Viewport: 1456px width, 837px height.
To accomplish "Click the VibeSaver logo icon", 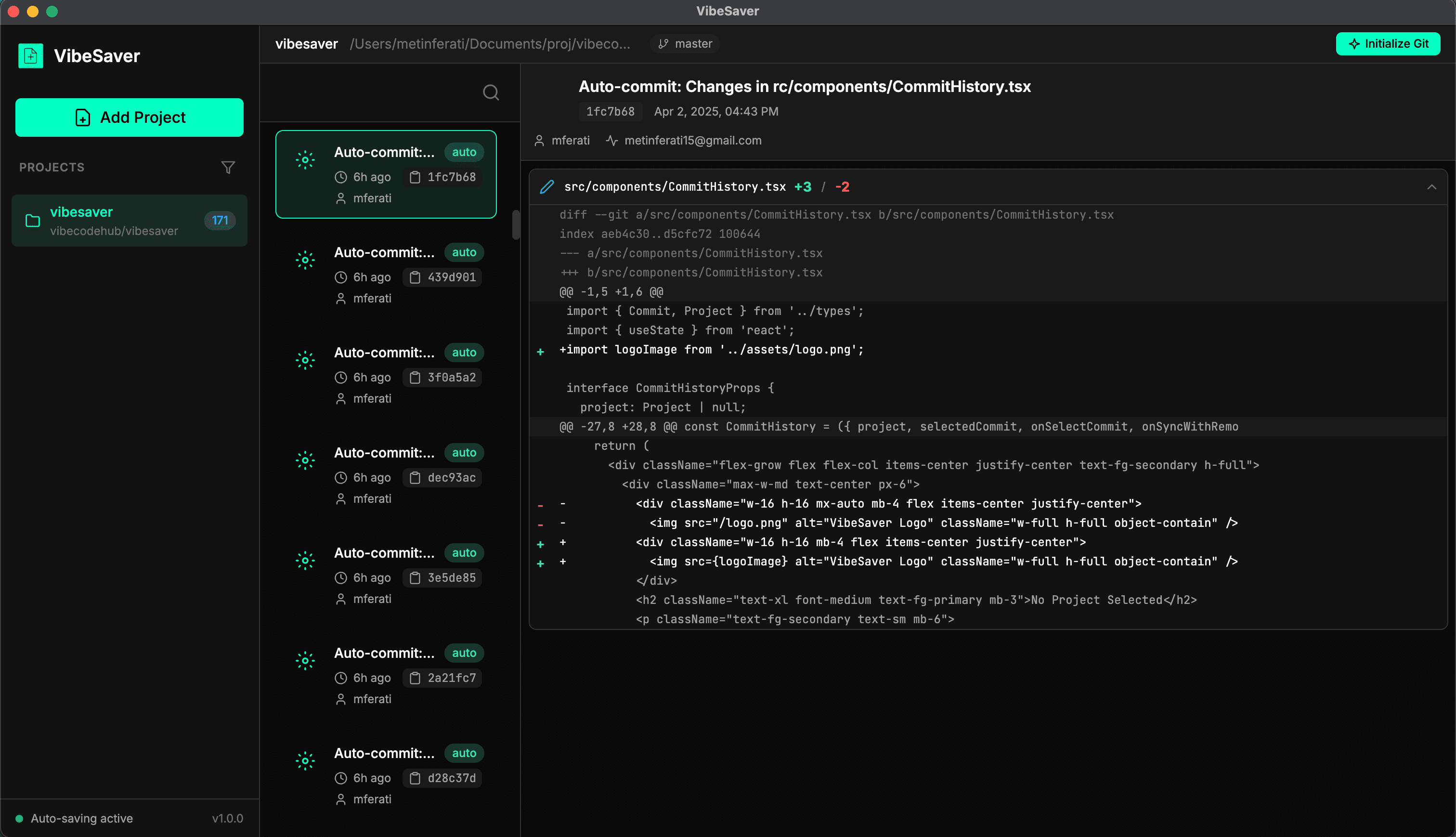I will click(x=30, y=56).
